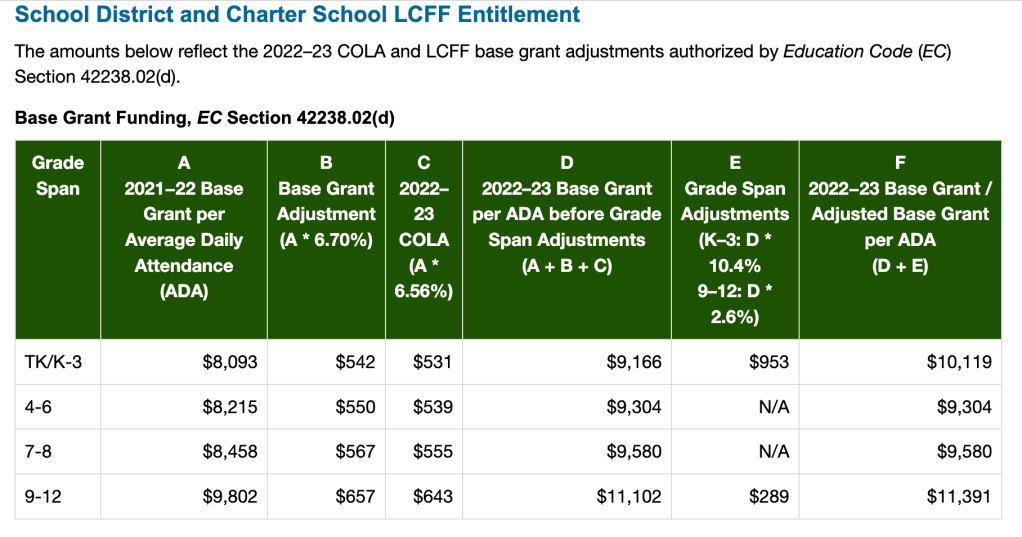This screenshot has width=1022, height=537.
Task: Click the Adjusted Base Grant per ADA header
Action: tap(899, 214)
